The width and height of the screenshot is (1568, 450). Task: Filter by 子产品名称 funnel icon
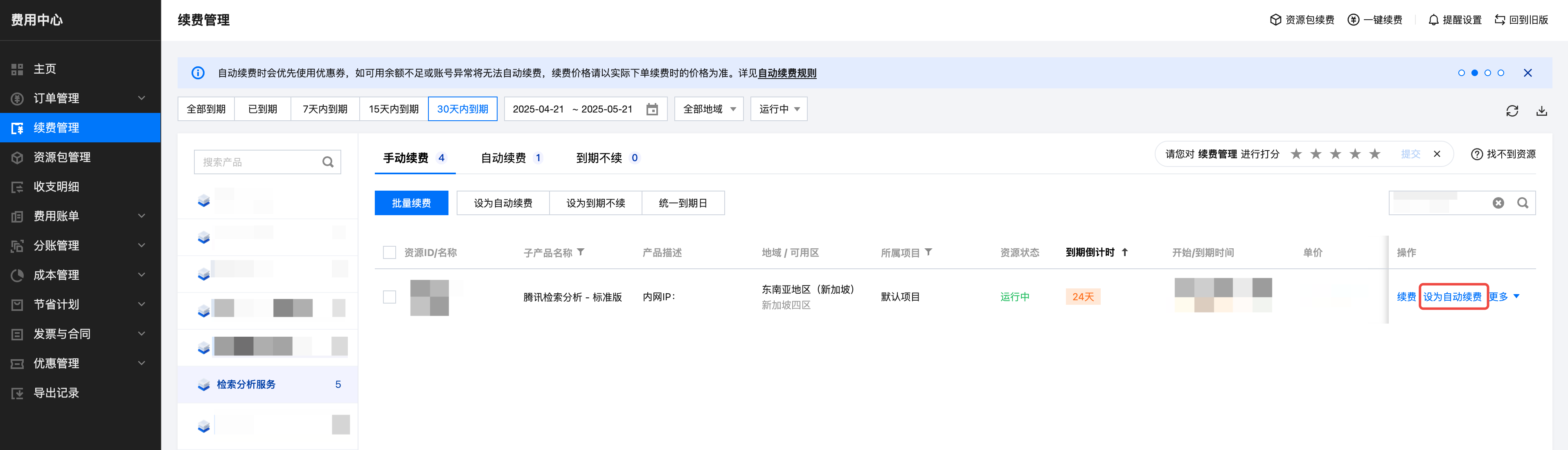(580, 252)
